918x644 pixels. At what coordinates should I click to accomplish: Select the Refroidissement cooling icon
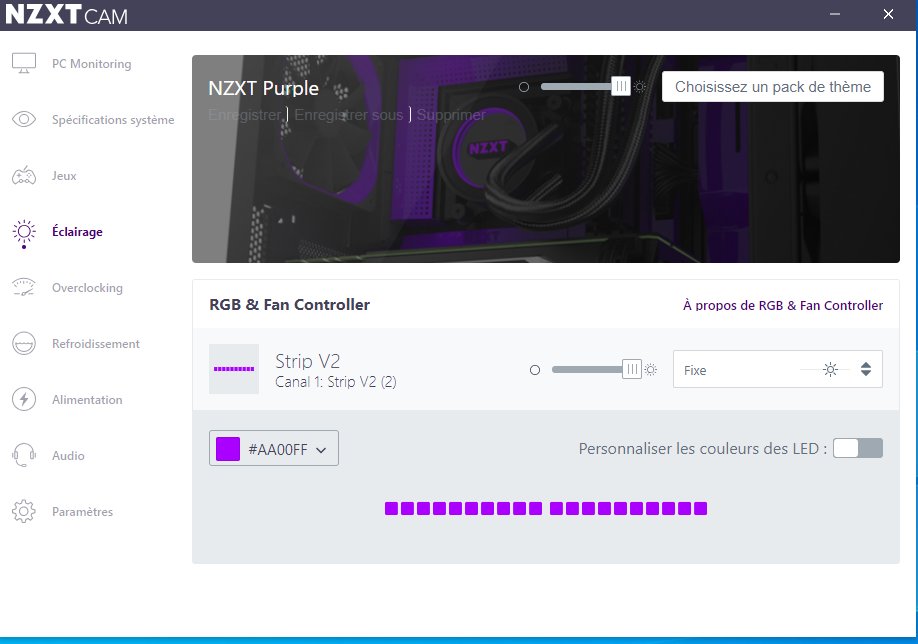point(25,343)
